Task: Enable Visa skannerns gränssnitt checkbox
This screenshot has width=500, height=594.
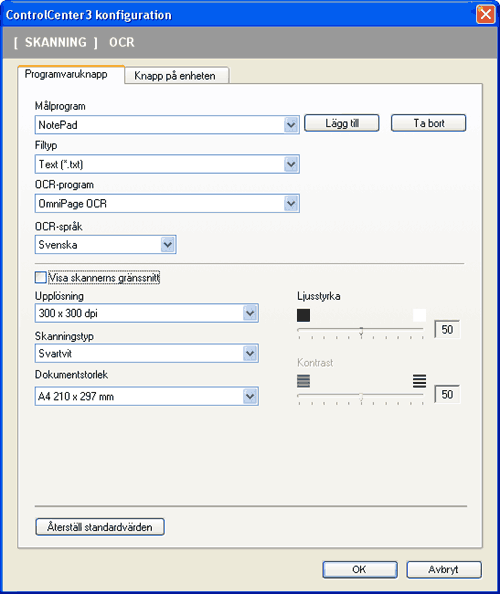Action: click(x=41, y=277)
